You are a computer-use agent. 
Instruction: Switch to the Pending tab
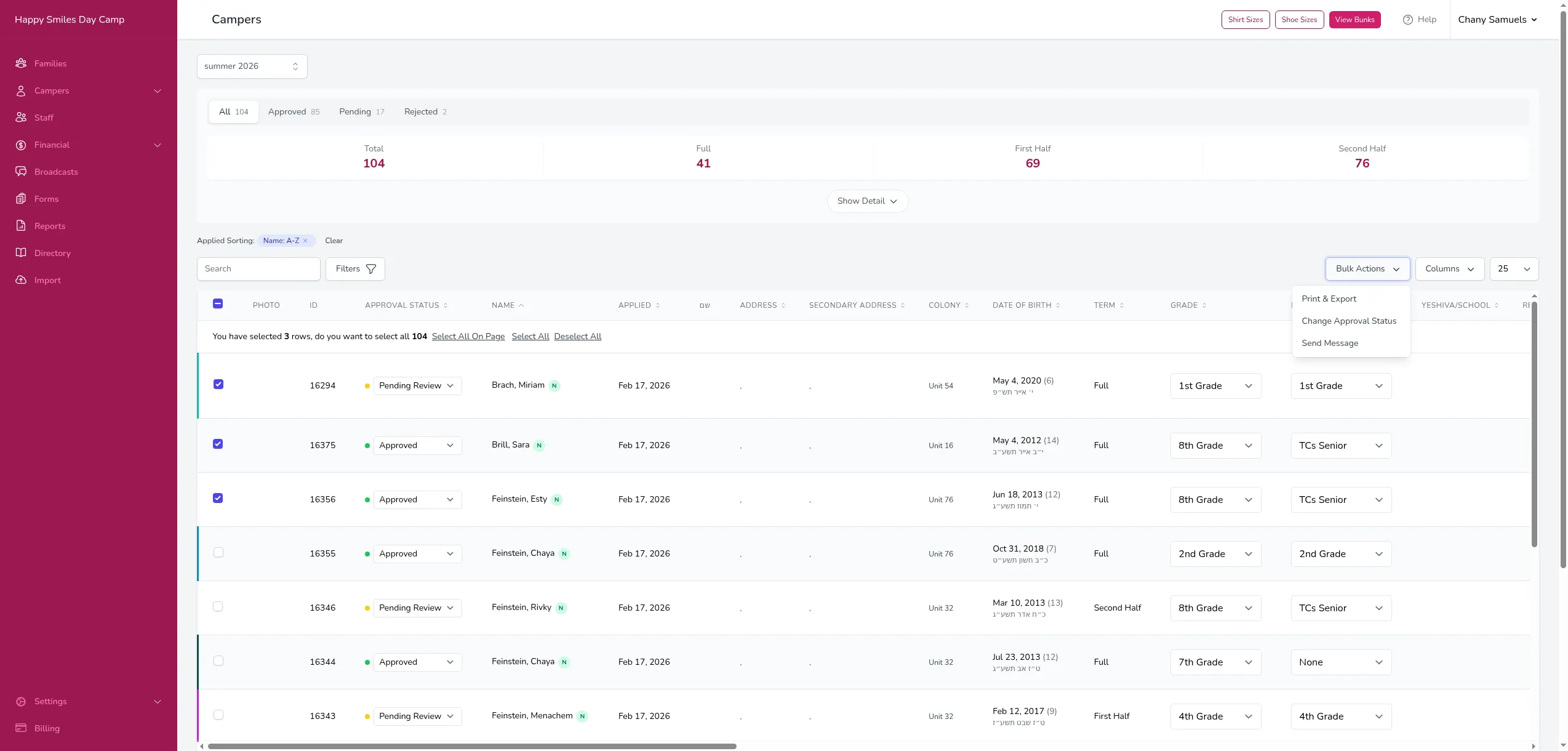click(362, 112)
